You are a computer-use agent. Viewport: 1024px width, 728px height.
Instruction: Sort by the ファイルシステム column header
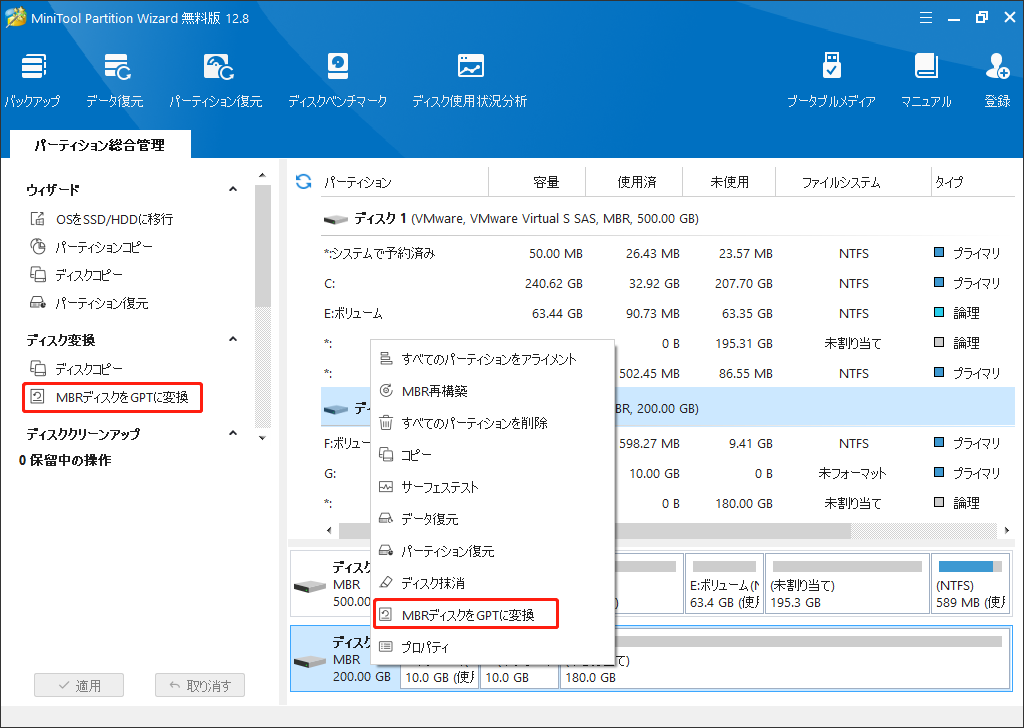854,182
